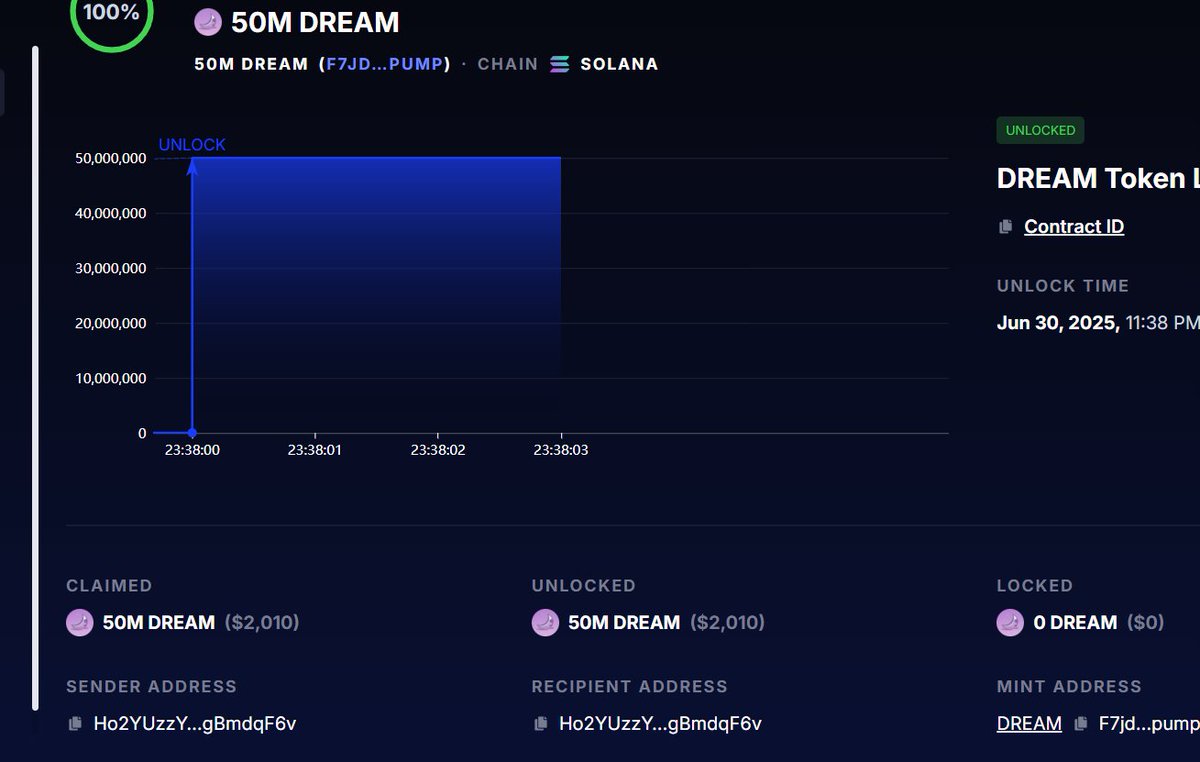Click the recipient address text Ho2YUzzY...gBmdqF6v
The height and width of the screenshot is (762, 1200).
pyautogui.click(x=661, y=723)
